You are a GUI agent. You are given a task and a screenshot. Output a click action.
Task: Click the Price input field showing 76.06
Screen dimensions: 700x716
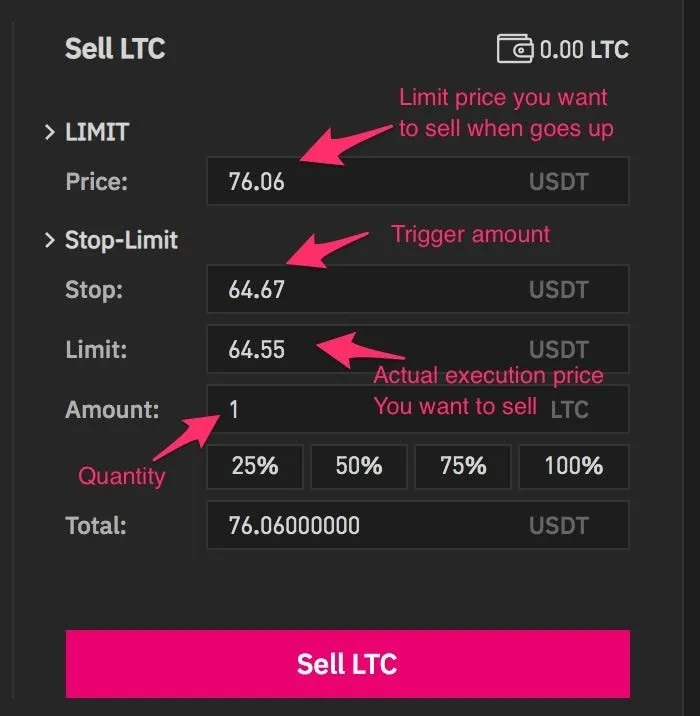[418, 181]
